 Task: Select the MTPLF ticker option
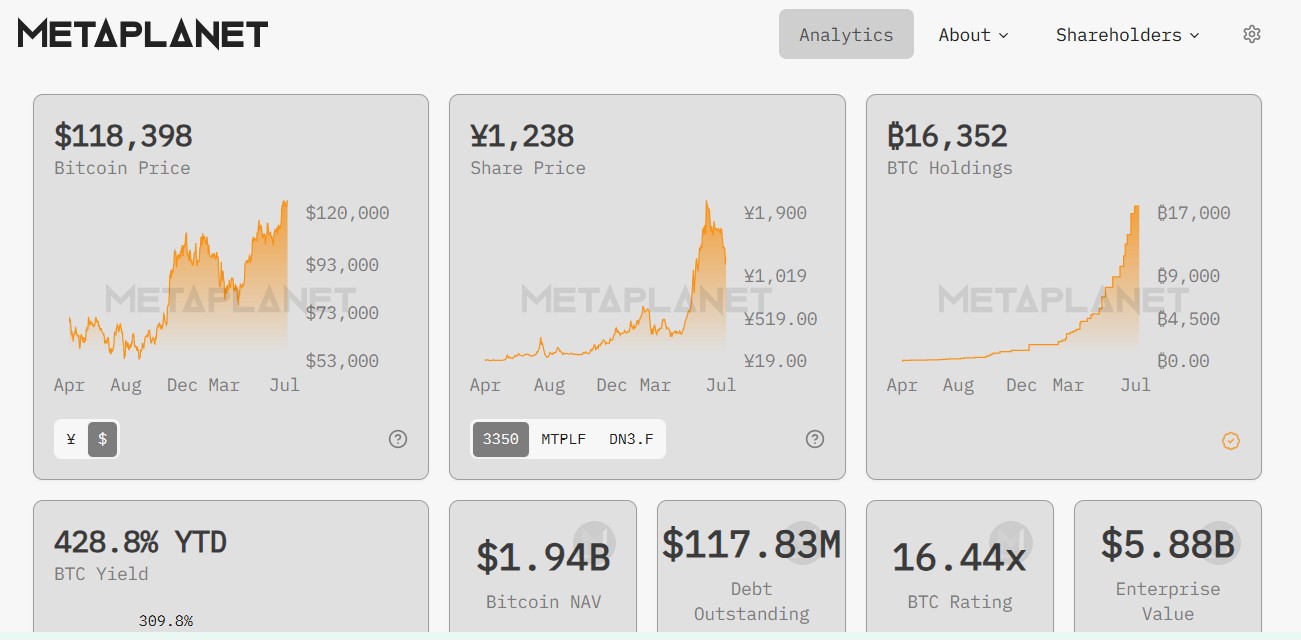tap(564, 439)
